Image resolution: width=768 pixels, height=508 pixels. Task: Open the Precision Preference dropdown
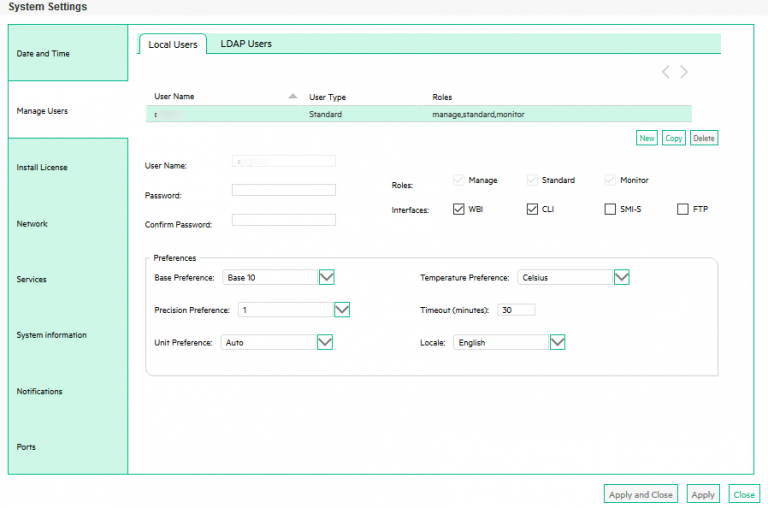click(342, 310)
